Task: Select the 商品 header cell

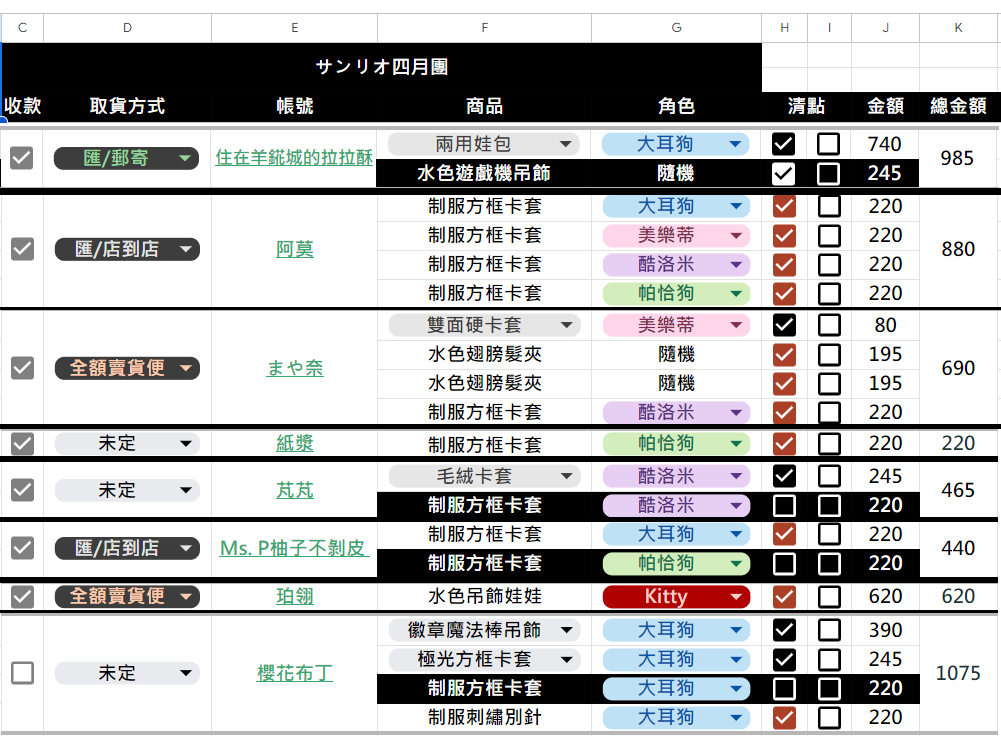Action: [x=485, y=105]
